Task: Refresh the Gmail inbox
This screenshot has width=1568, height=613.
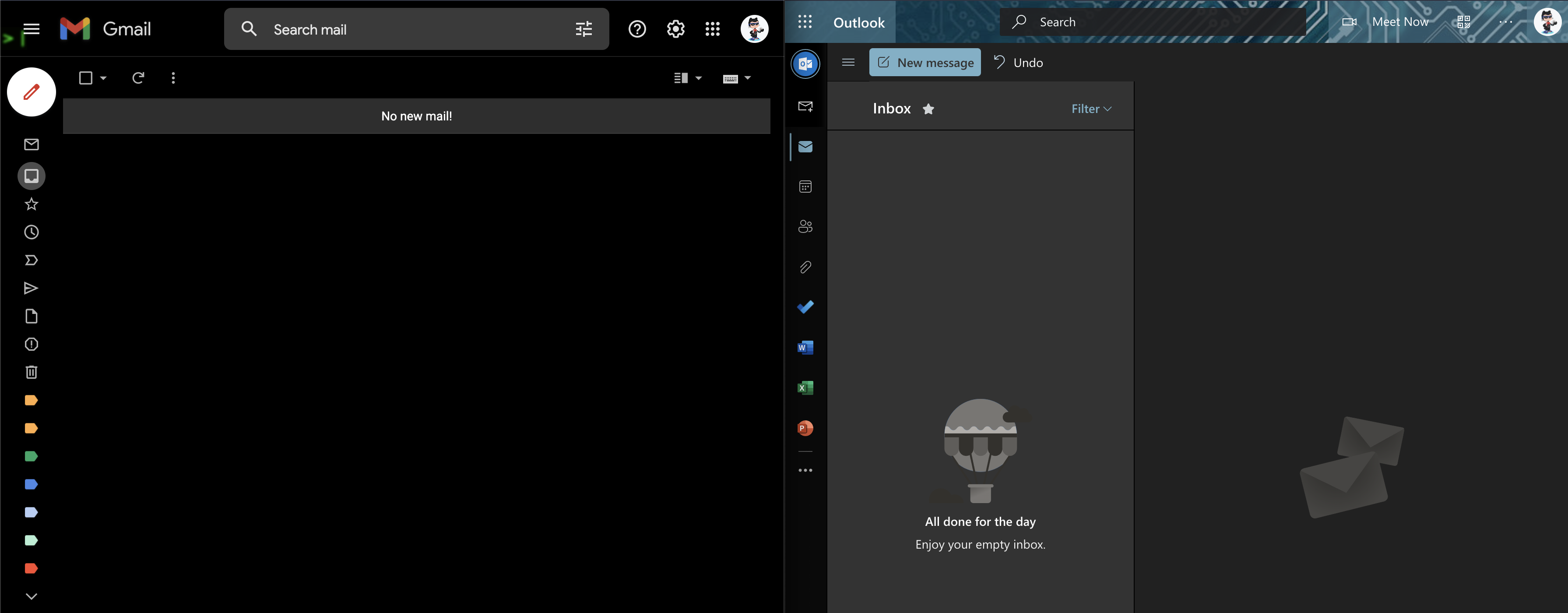Action: coord(138,78)
